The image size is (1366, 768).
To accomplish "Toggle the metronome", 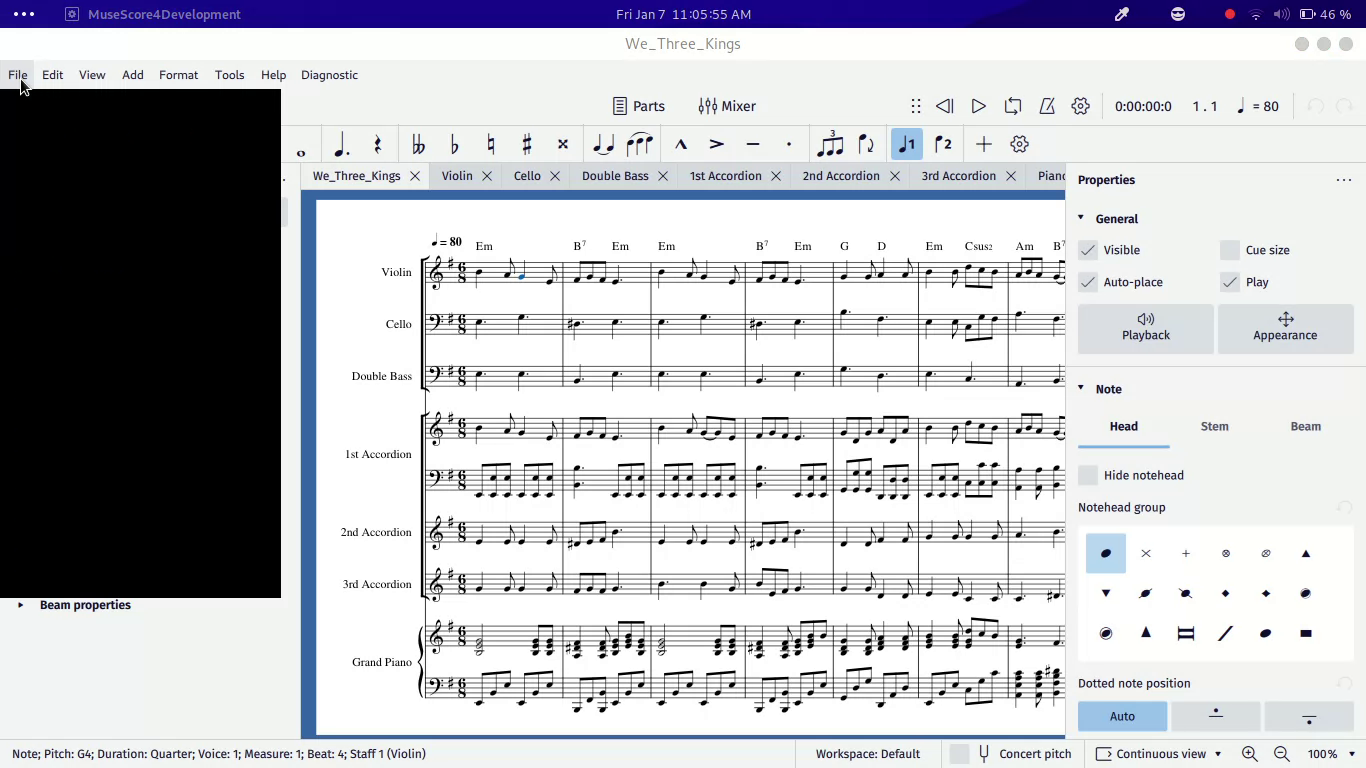I will point(1047,106).
